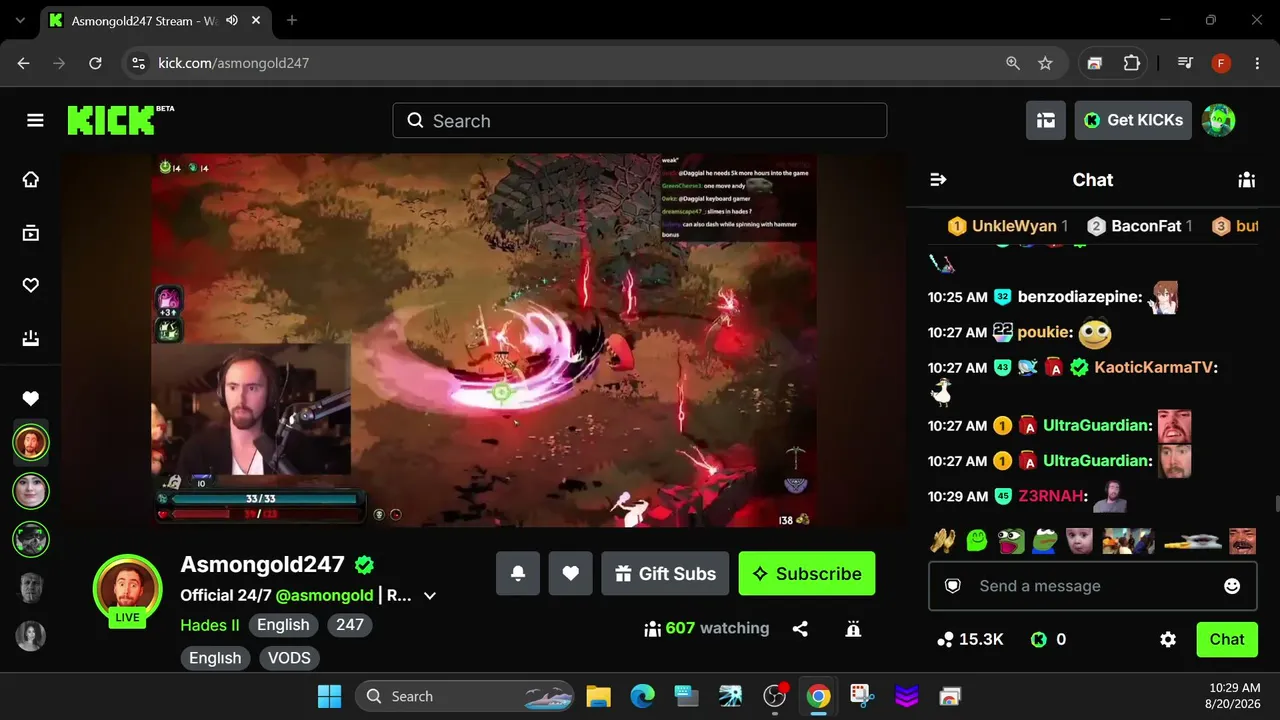Open the Hades II category link
Image resolution: width=1280 pixels, height=720 pixels.
click(210, 625)
